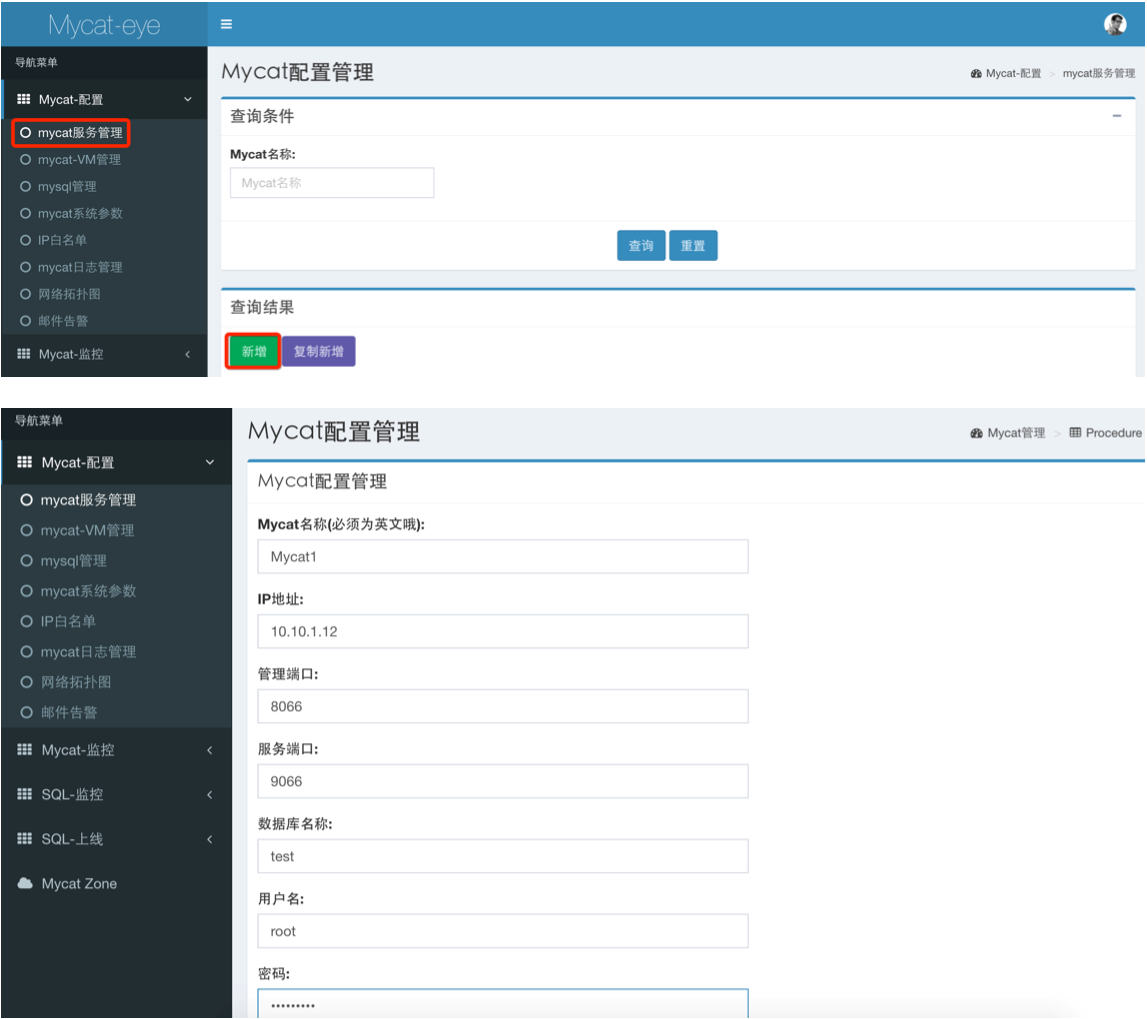
Task: Click the dashboard icon beside Mycat管理 breadcrumb
Action: [x=976, y=433]
